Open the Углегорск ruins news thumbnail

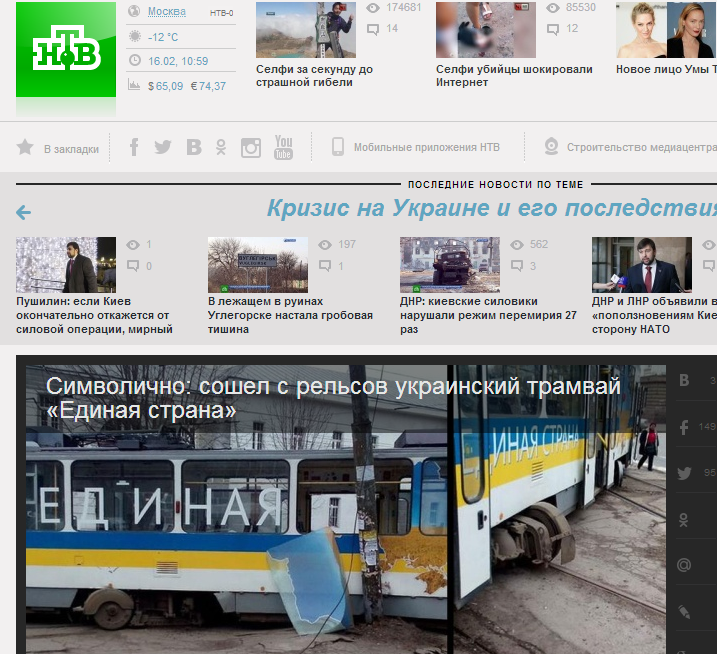pos(258,265)
